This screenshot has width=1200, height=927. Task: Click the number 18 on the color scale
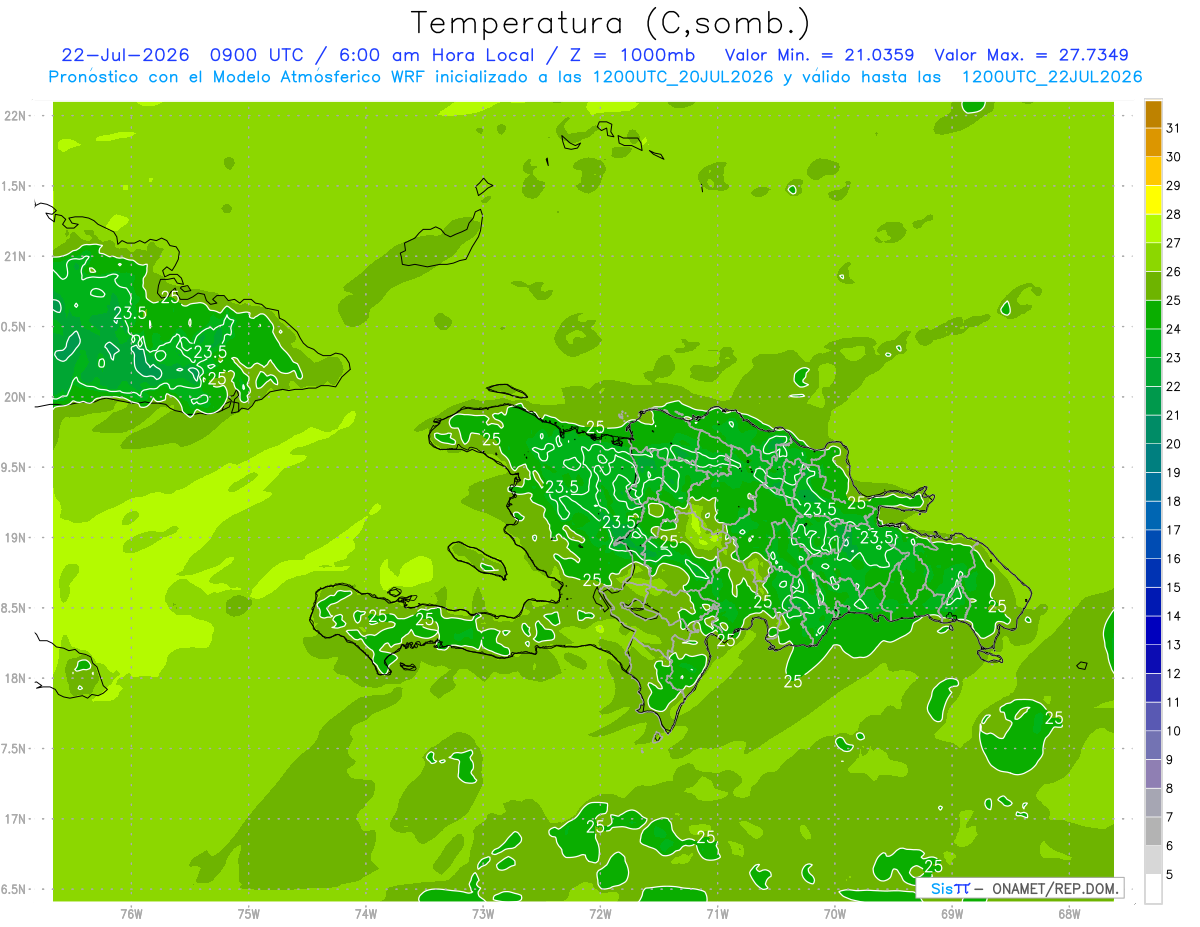(x=1174, y=501)
